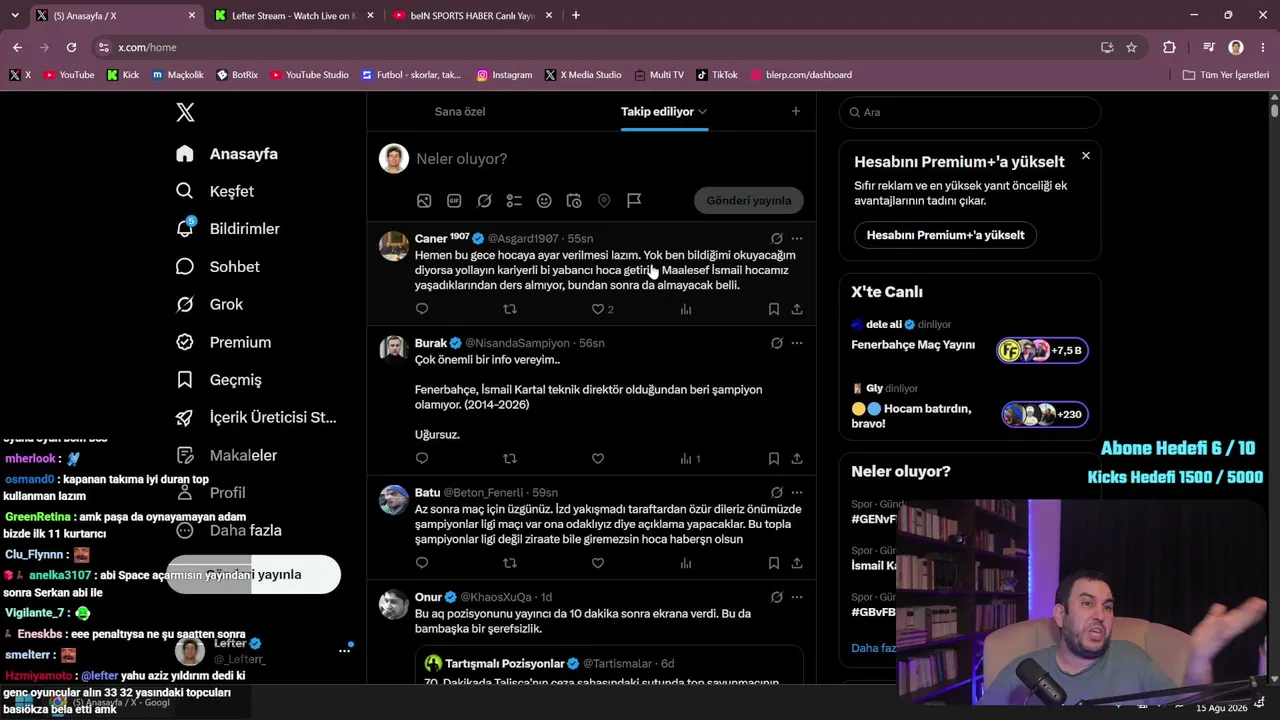Viewport: 1280px width, 720px height.
Task: Open Chrome tab search dropdown
Action: (x=15, y=15)
